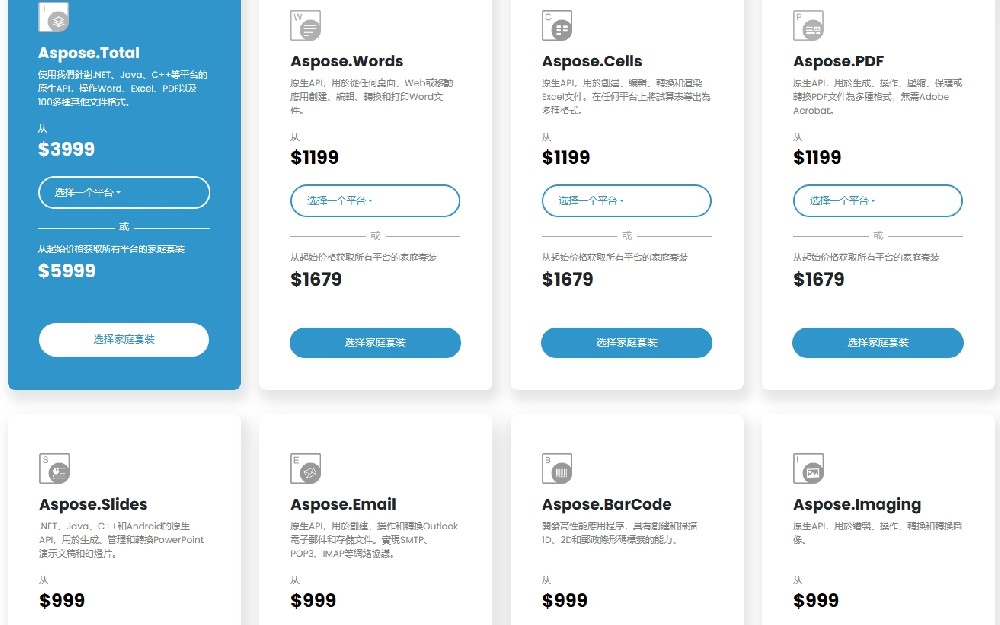Click the Aspose.Words product icon

pyautogui.click(x=306, y=26)
